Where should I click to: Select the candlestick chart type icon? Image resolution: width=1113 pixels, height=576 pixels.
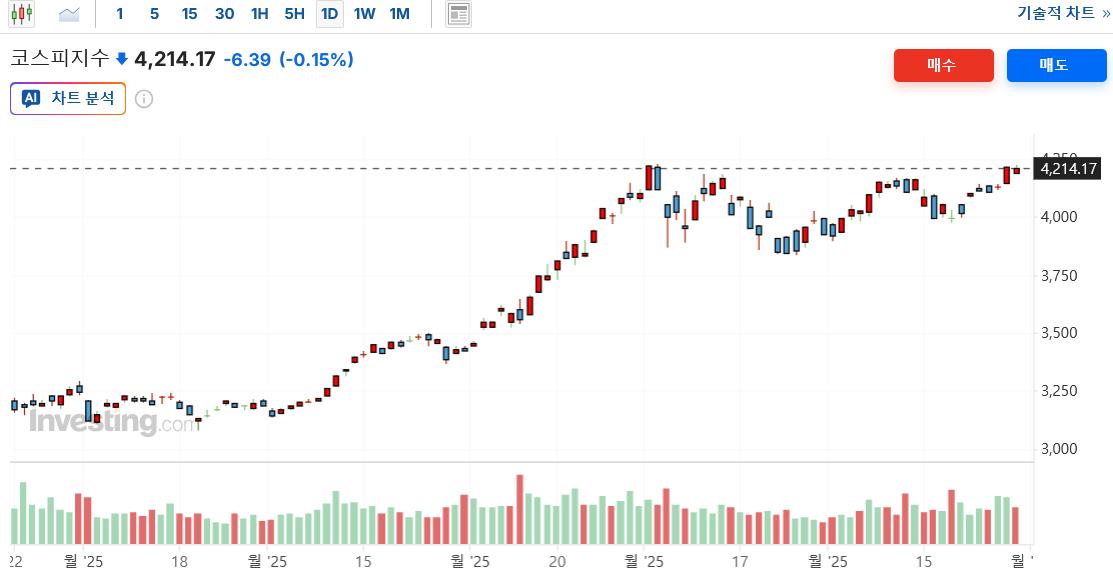(x=22, y=14)
